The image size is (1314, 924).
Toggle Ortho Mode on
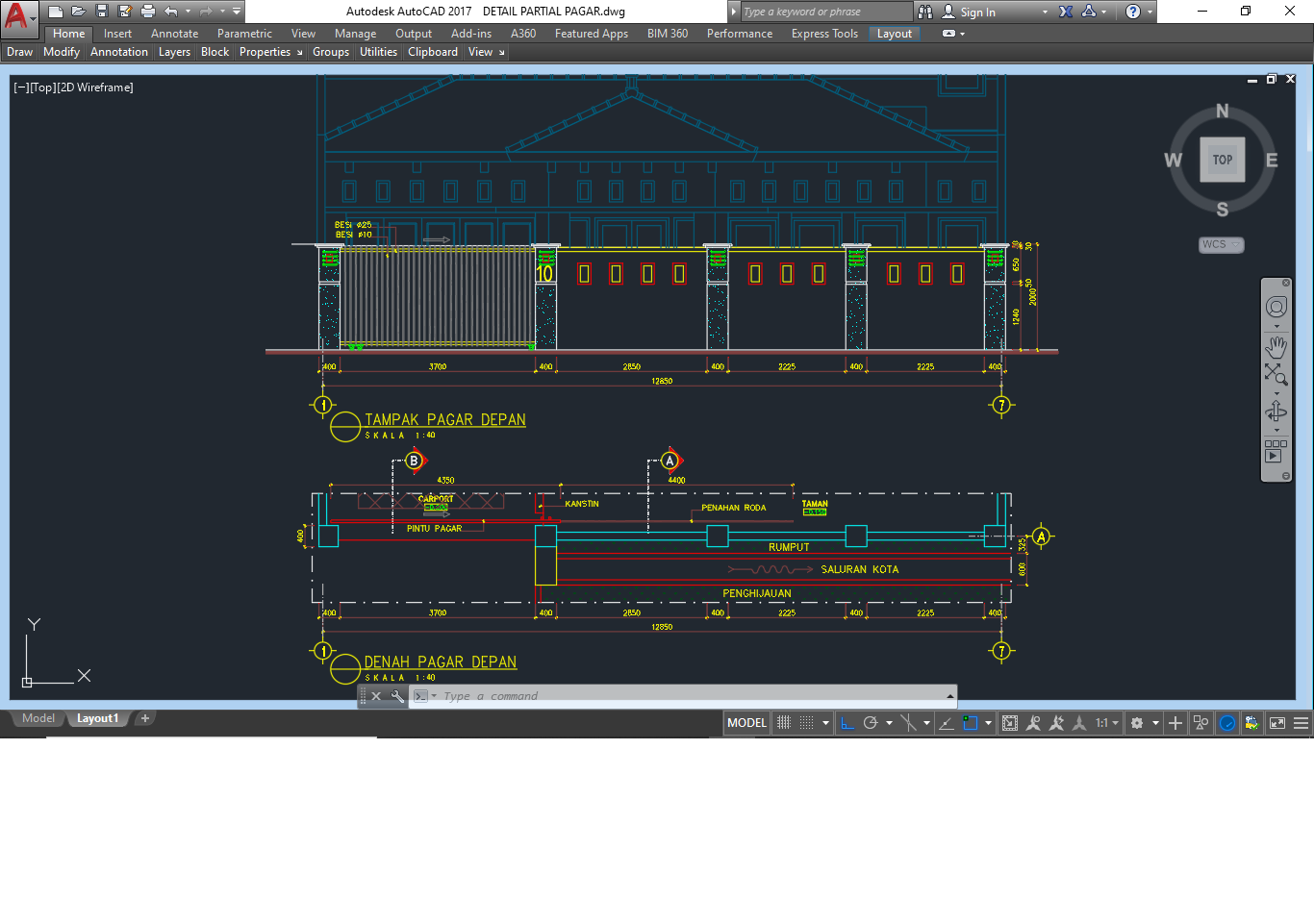pos(847,722)
